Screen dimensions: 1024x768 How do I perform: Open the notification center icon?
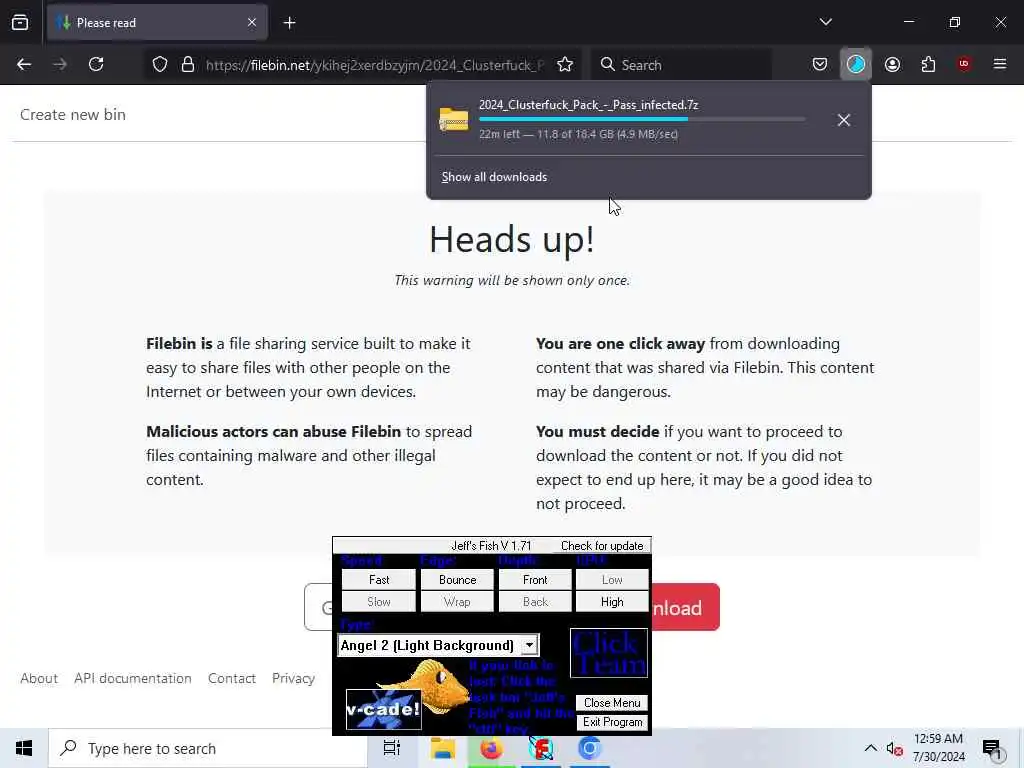(x=992, y=749)
